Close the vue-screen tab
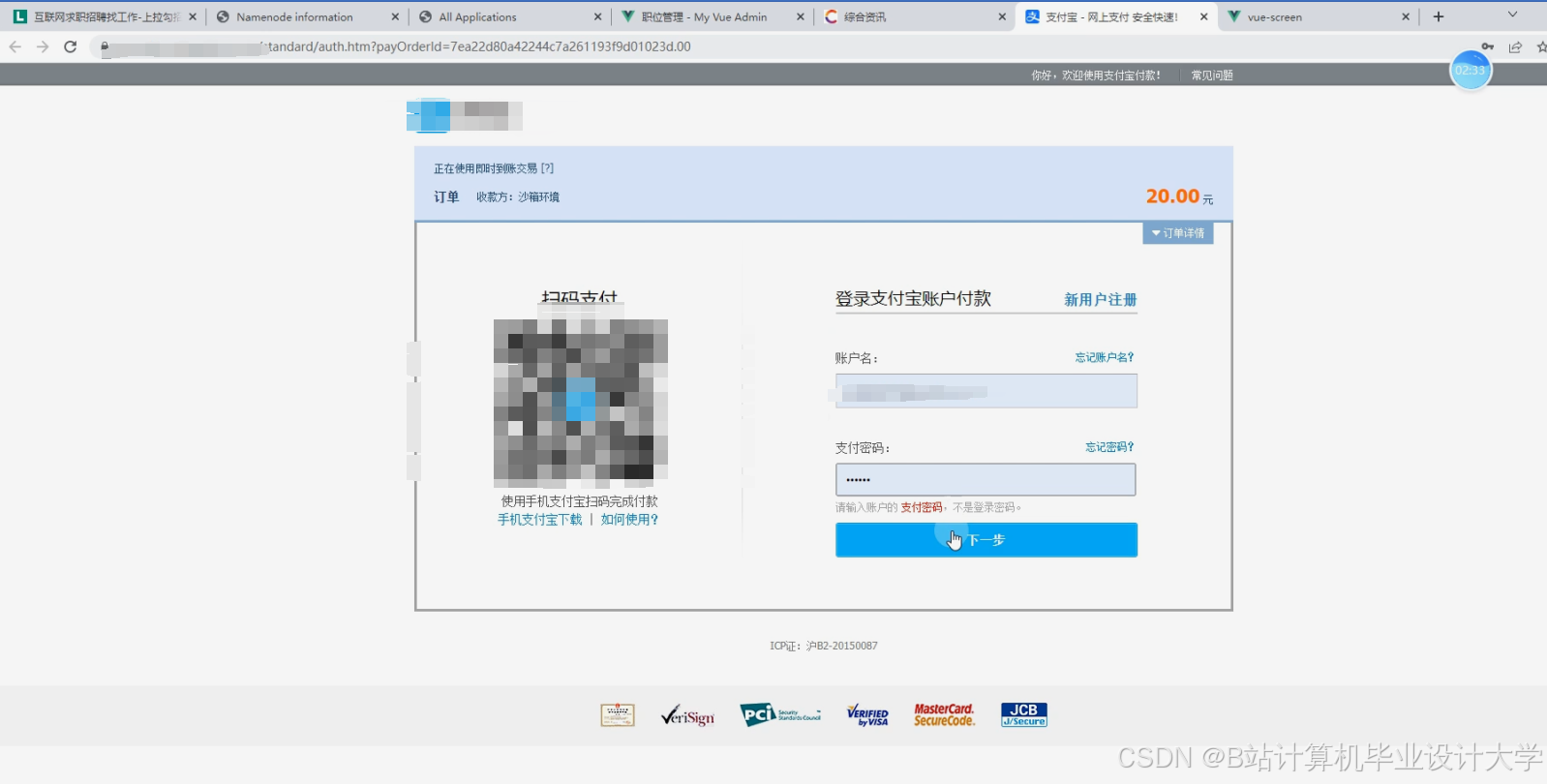This screenshot has height=784, width=1547. pyautogui.click(x=1406, y=16)
